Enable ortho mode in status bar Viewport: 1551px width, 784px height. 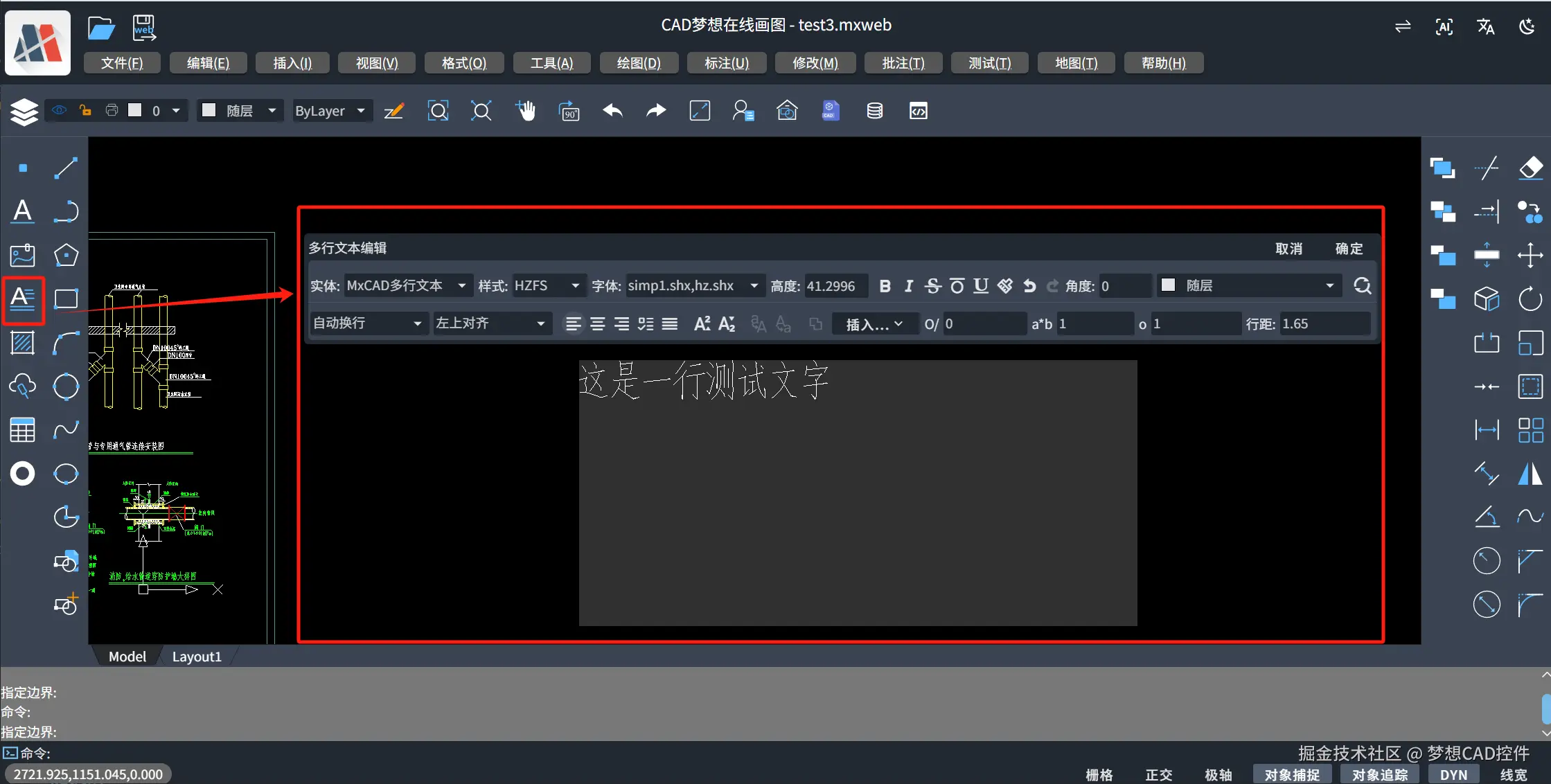pos(1158,774)
